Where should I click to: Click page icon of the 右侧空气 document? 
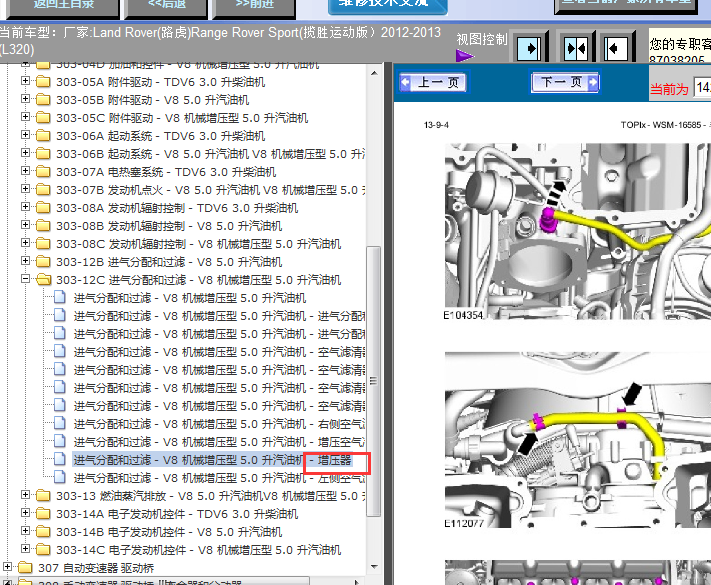[x=60, y=423]
